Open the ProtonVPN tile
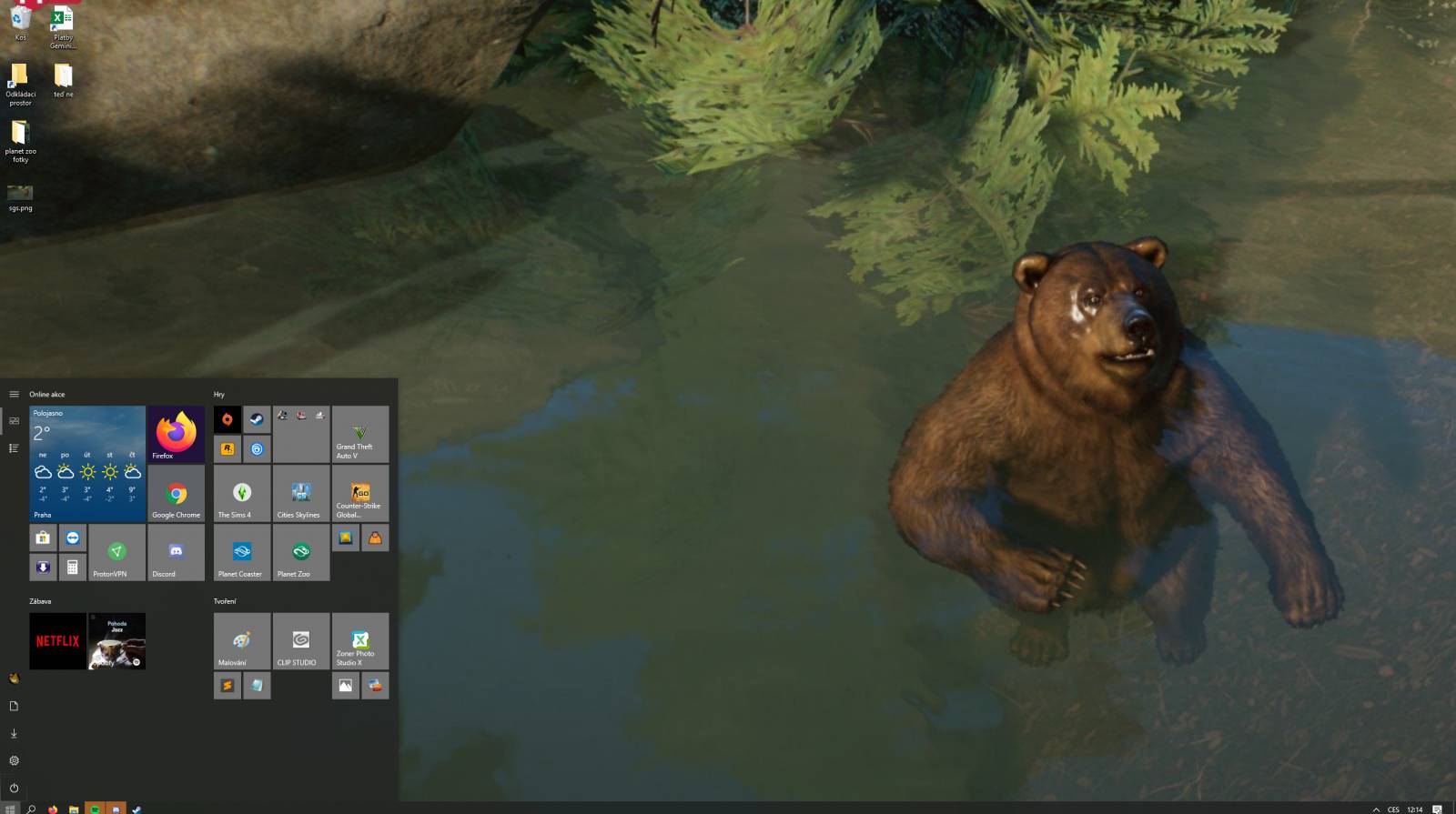The height and width of the screenshot is (814, 1456). point(117,553)
